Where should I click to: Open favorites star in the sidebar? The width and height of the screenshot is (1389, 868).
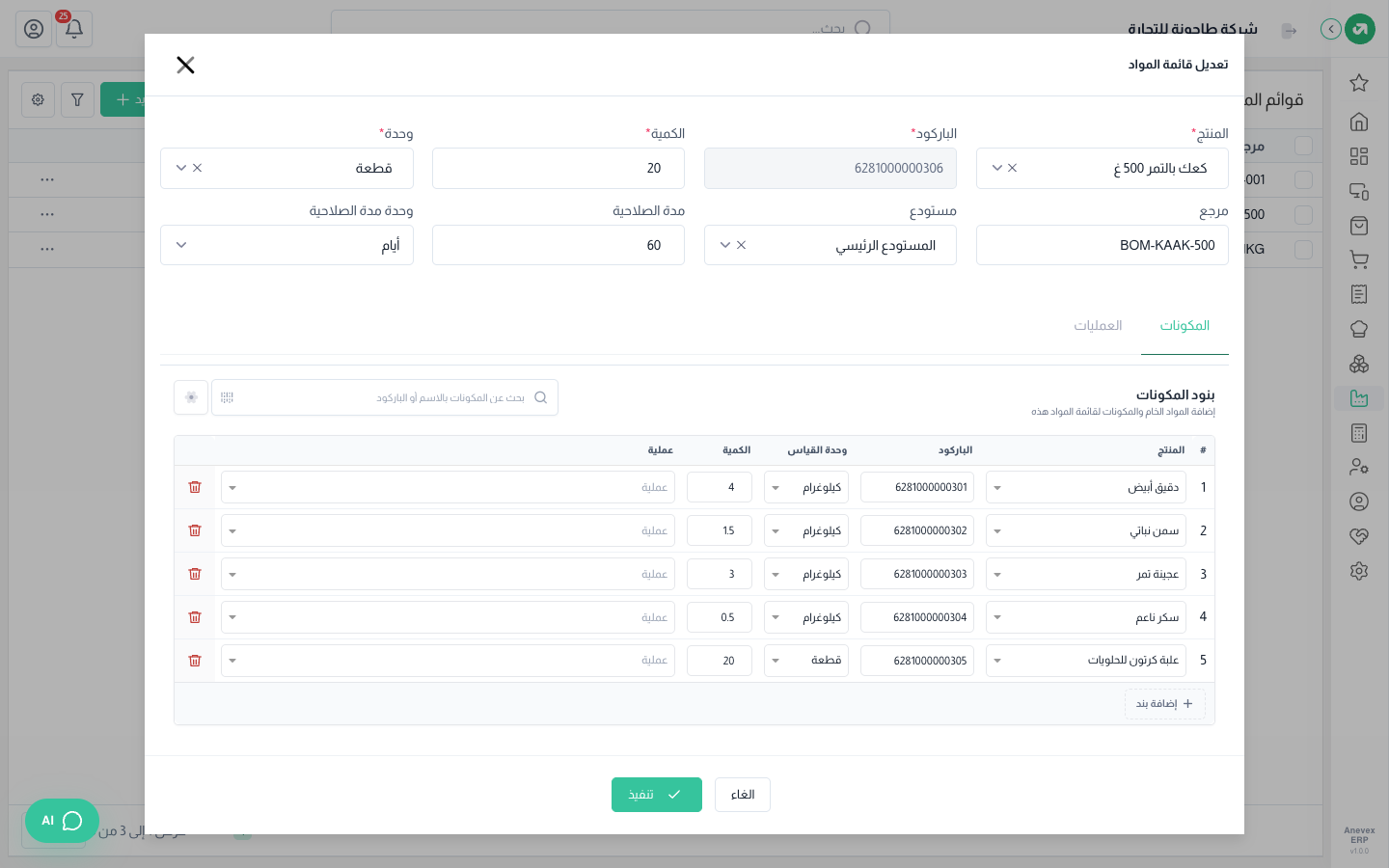[x=1359, y=83]
